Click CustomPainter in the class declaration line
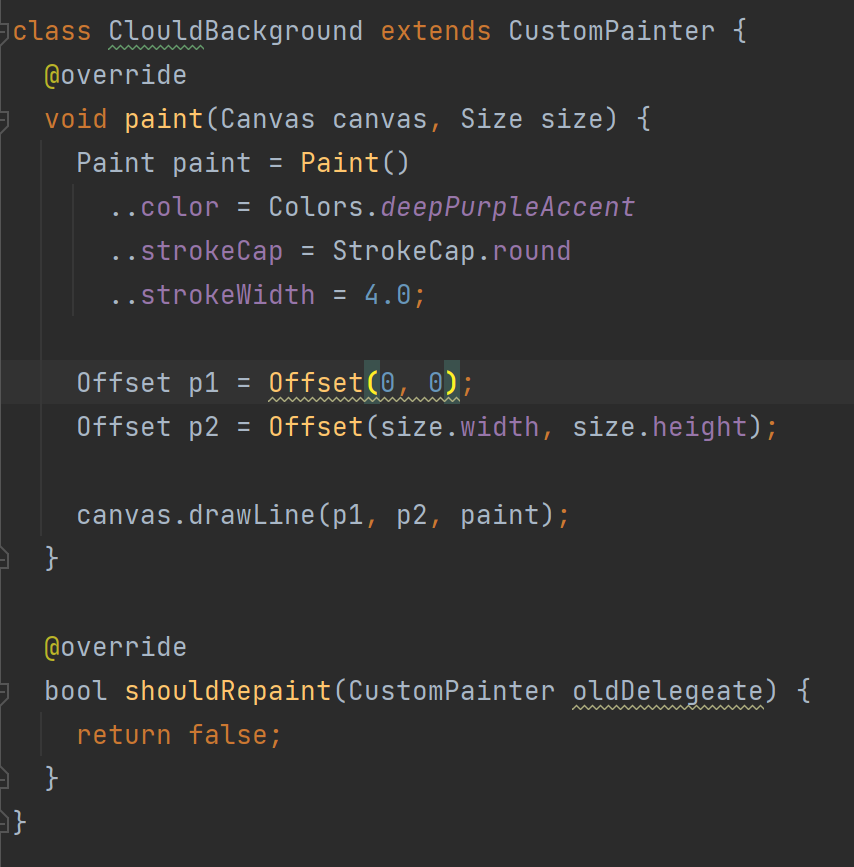 click(611, 31)
